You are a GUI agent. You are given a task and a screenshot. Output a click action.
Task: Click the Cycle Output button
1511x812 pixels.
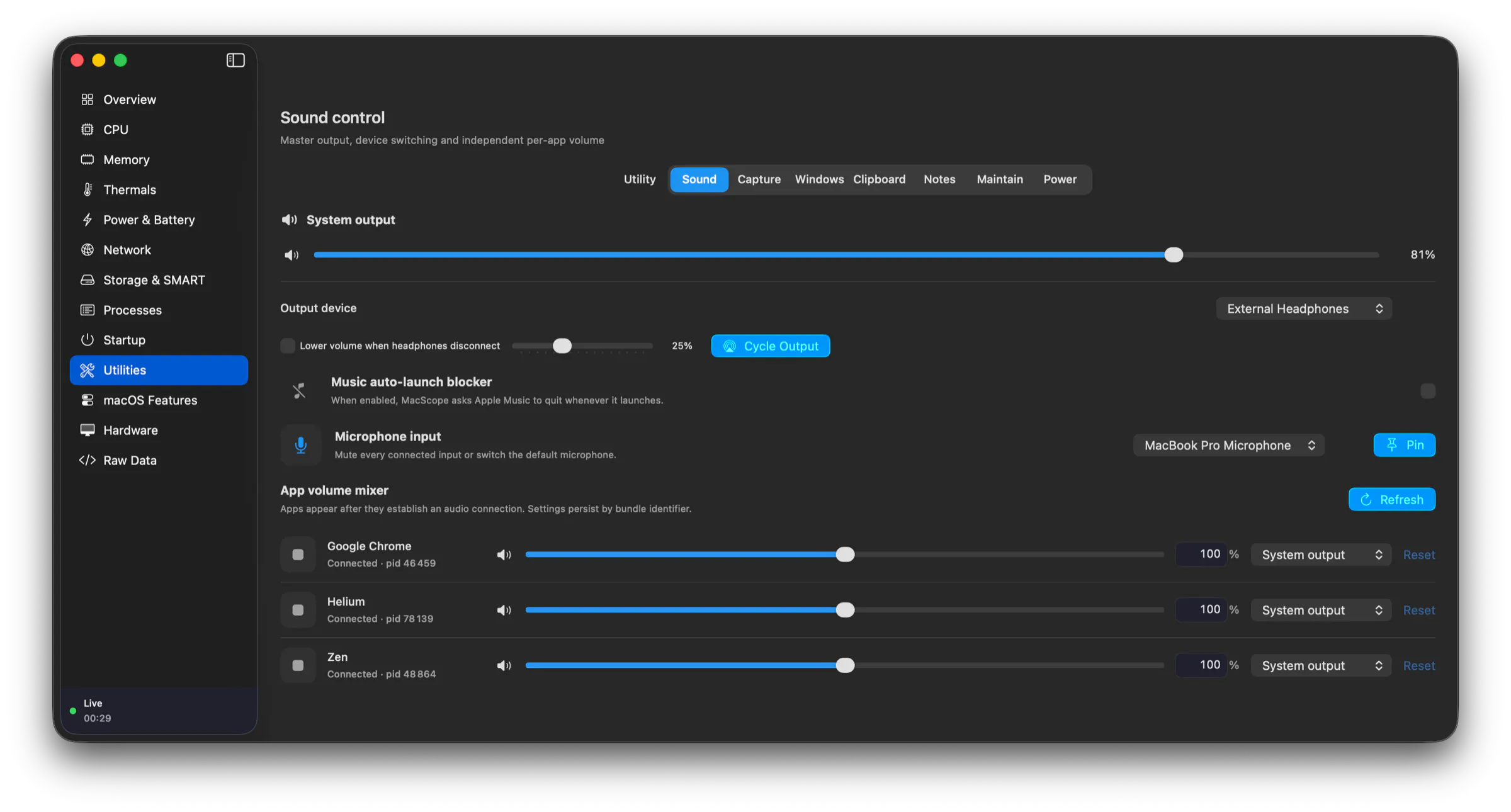click(x=771, y=346)
